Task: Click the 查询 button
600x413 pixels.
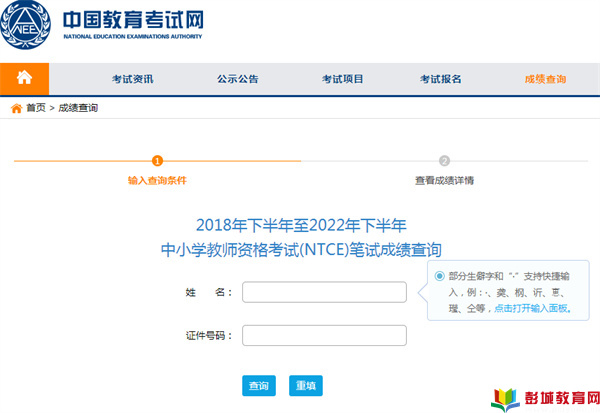Action: coord(259,385)
